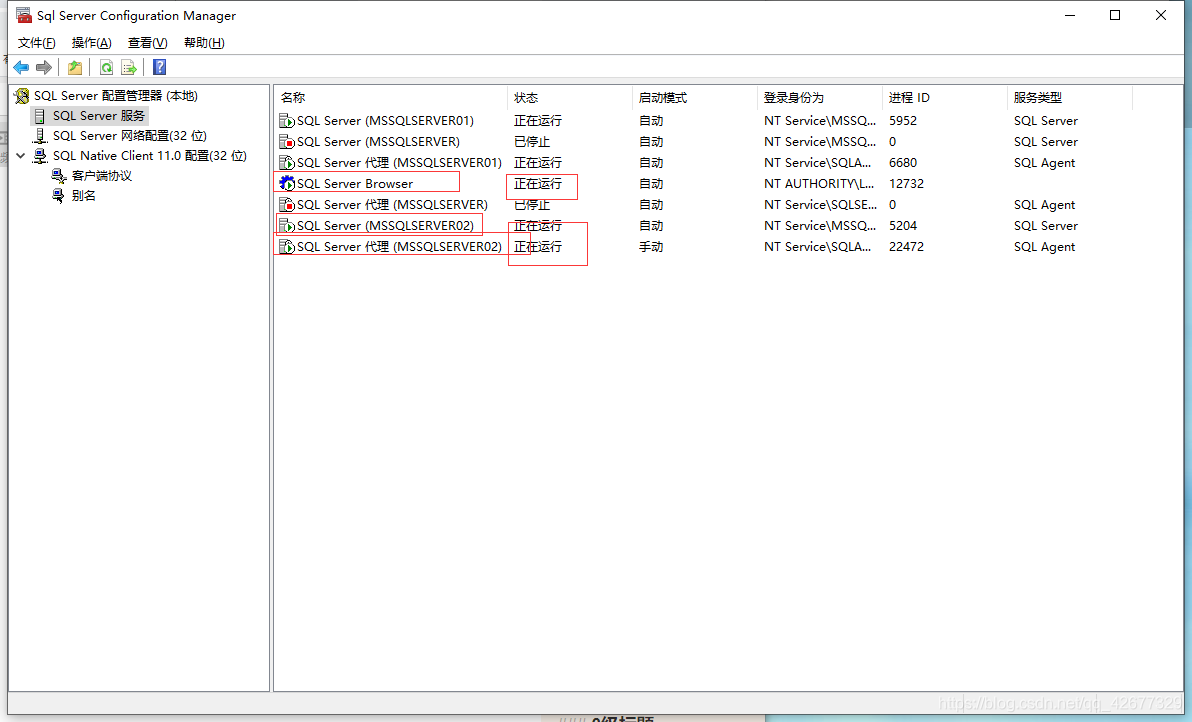Image resolution: width=1192 pixels, height=722 pixels.
Task: Sort by the 登录身份为 column header
Action: point(820,98)
